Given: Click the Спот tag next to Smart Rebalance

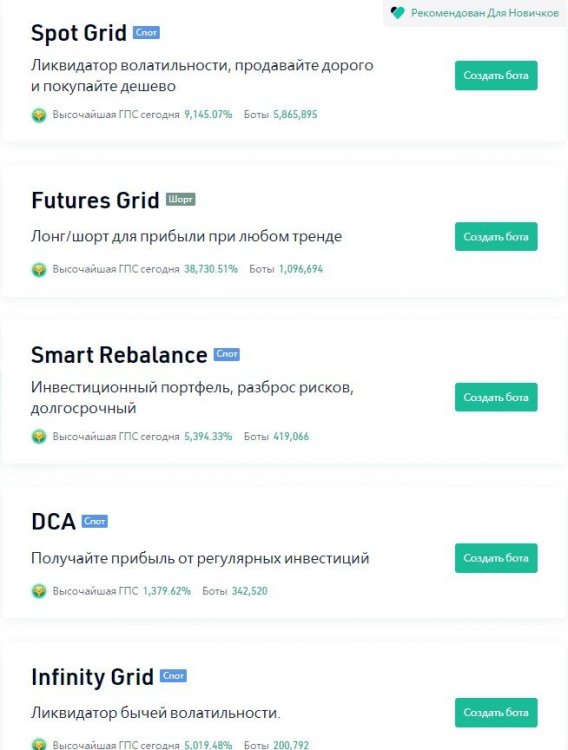Looking at the screenshot, I should click(x=226, y=354).
